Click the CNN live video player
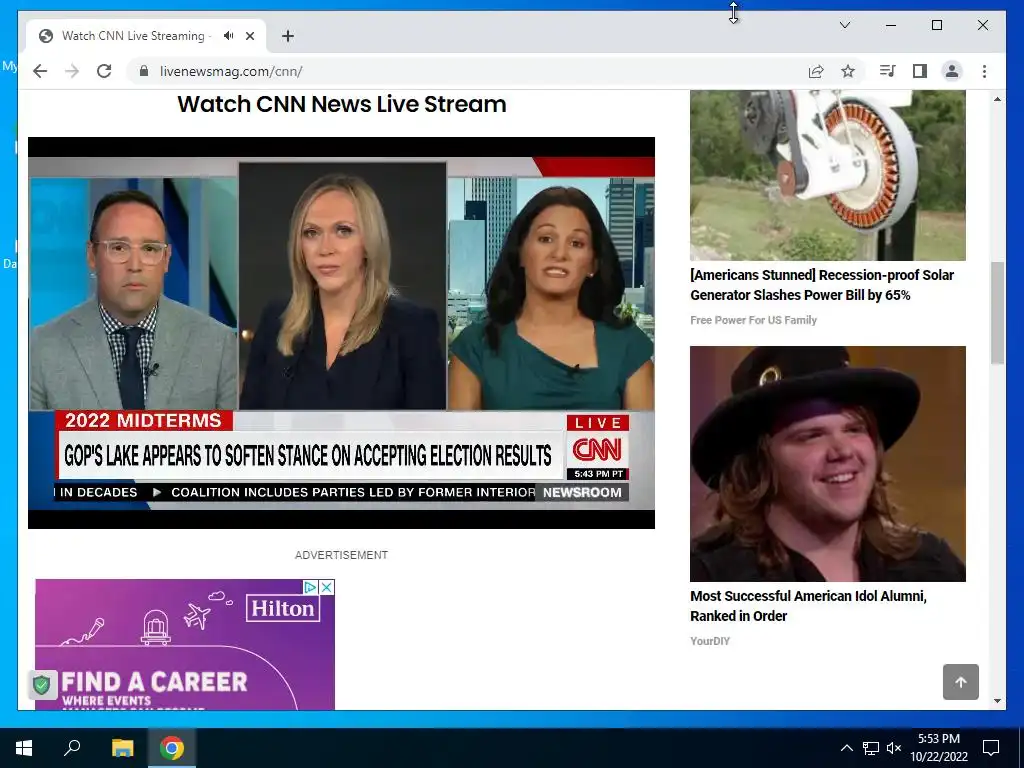The image size is (1024, 768). coord(342,332)
